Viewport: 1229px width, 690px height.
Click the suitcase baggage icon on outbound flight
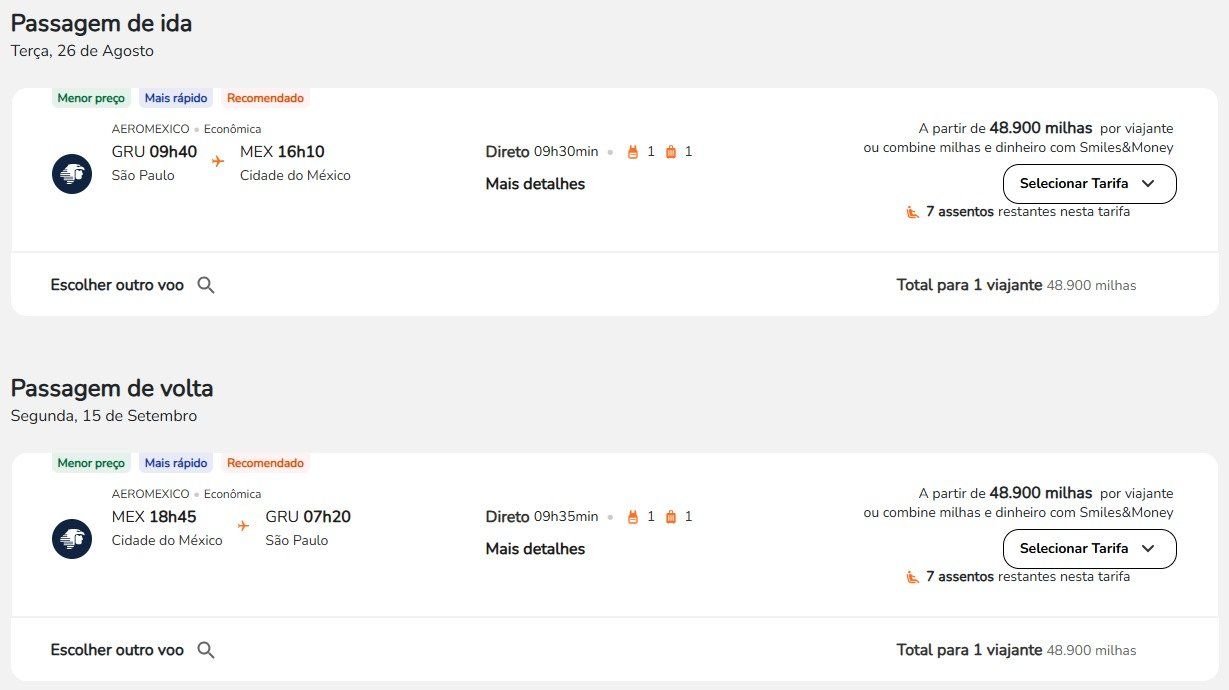click(x=670, y=152)
